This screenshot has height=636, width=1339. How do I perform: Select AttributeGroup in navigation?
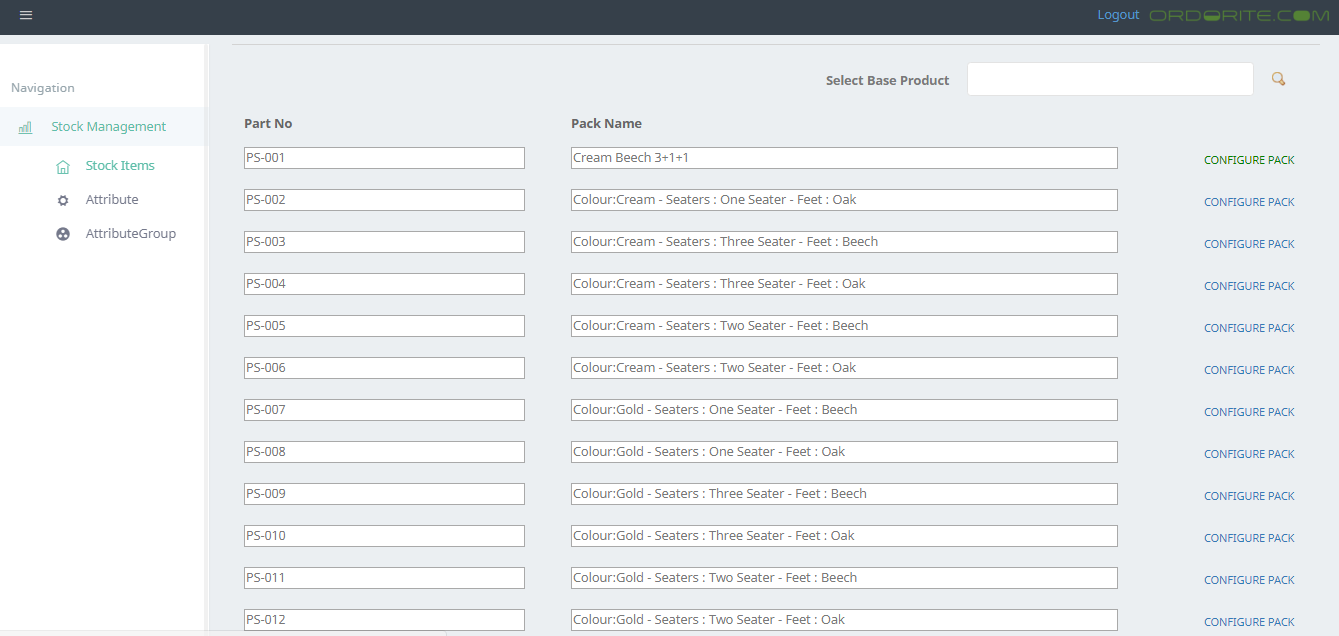point(130,234)
